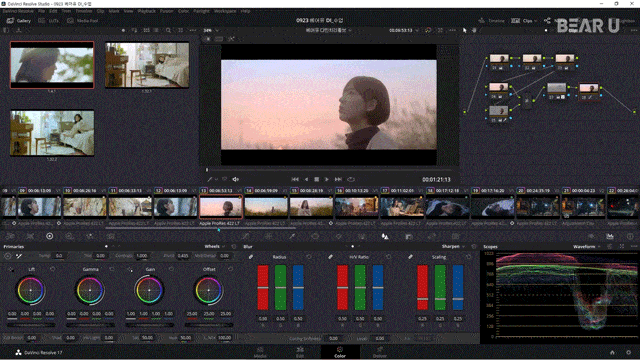Reset the Gain color wheel
The width and height of the screenshot is (640, 360).
pyautogui.click(x=171, y=269)
